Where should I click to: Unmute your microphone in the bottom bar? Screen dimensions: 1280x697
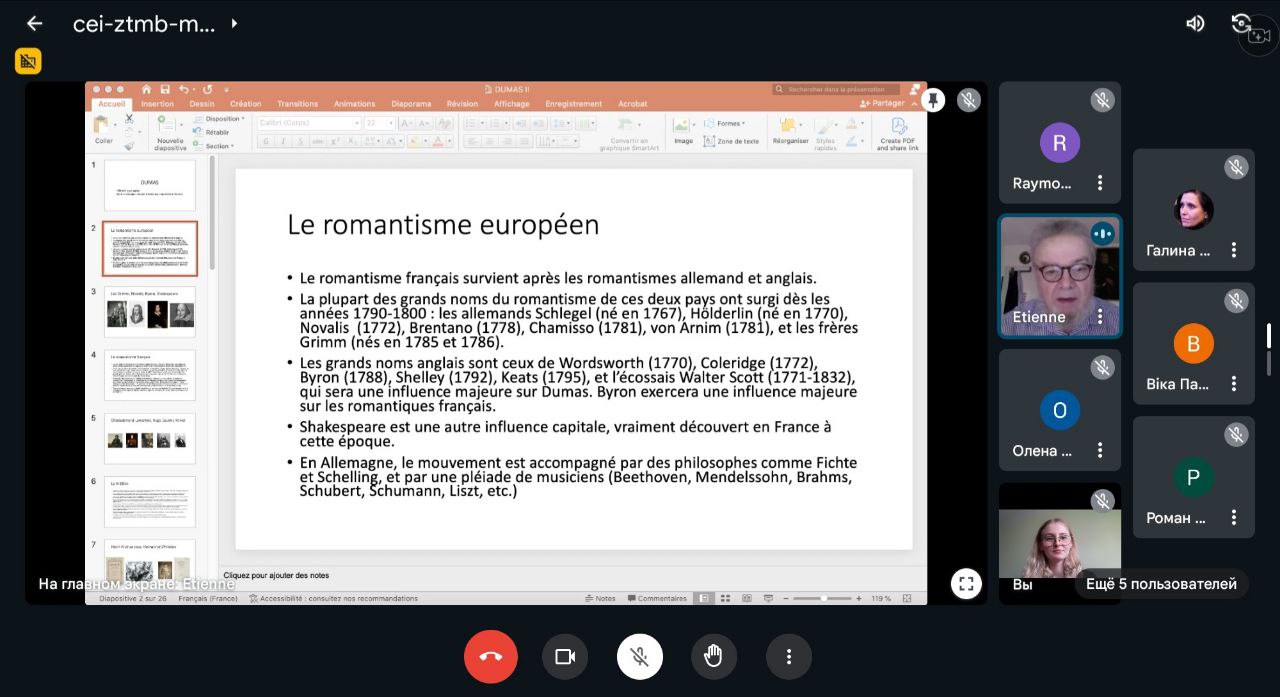tap(639, 657)
